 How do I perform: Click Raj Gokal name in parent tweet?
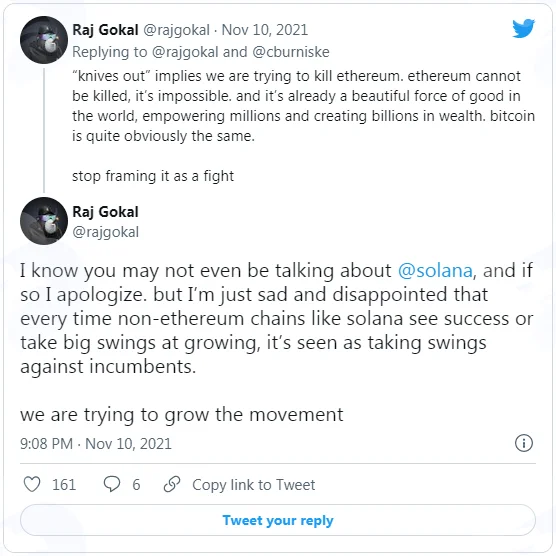pyautogui.click(x=105, y=30)
